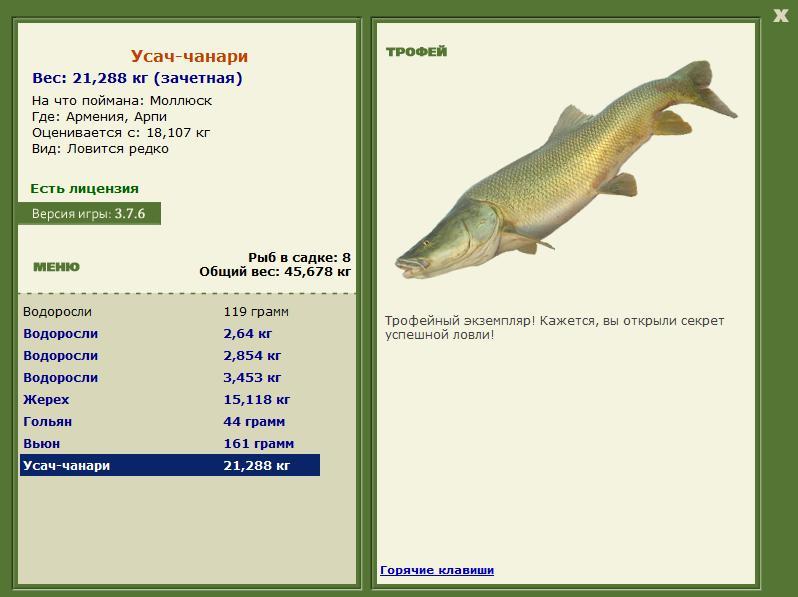Image resolution: width=798 pixels, height=597 pixels.
Task: Click the Есть лицензия label
Action: tap(84, 188)
